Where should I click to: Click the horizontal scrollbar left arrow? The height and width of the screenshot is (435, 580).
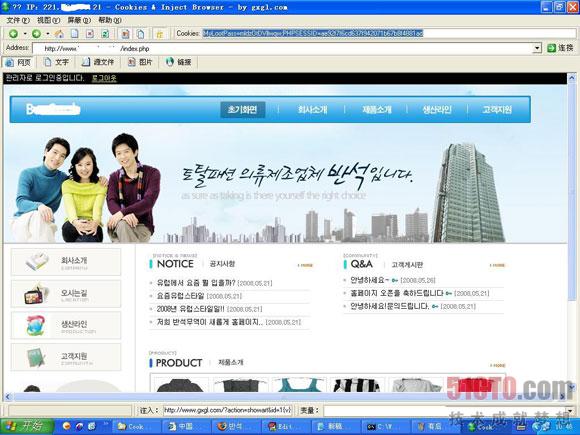click(x=8, y=397)
